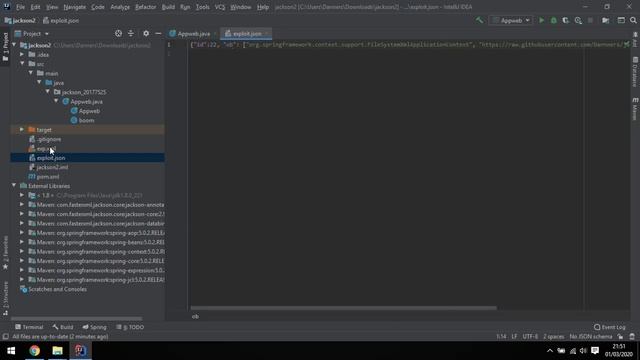This screenshot has width=640, height=360.
Task: Open the Structure side tool window
Action: (x=5, y=298)
